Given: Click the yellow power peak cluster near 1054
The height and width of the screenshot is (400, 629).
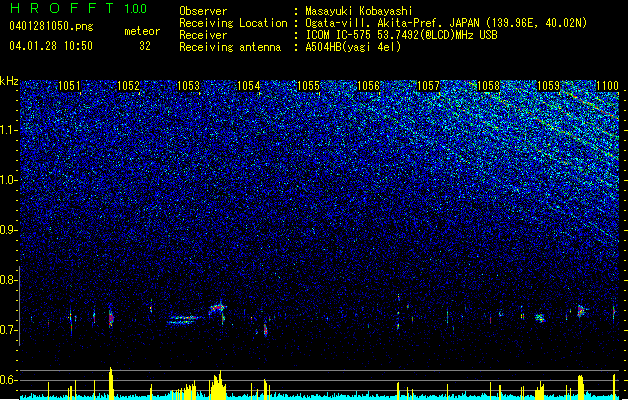Looking at the screenshot, I should point(218,384).
